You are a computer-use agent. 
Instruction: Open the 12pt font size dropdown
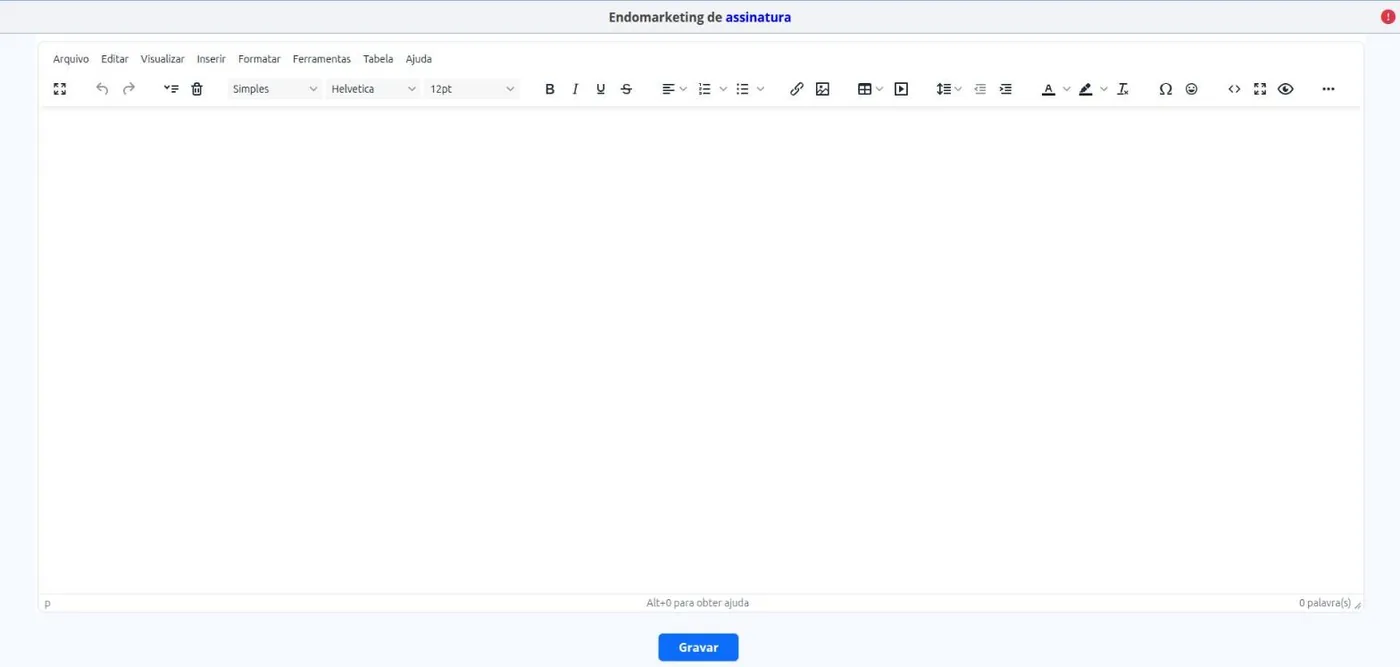[472, 89]
